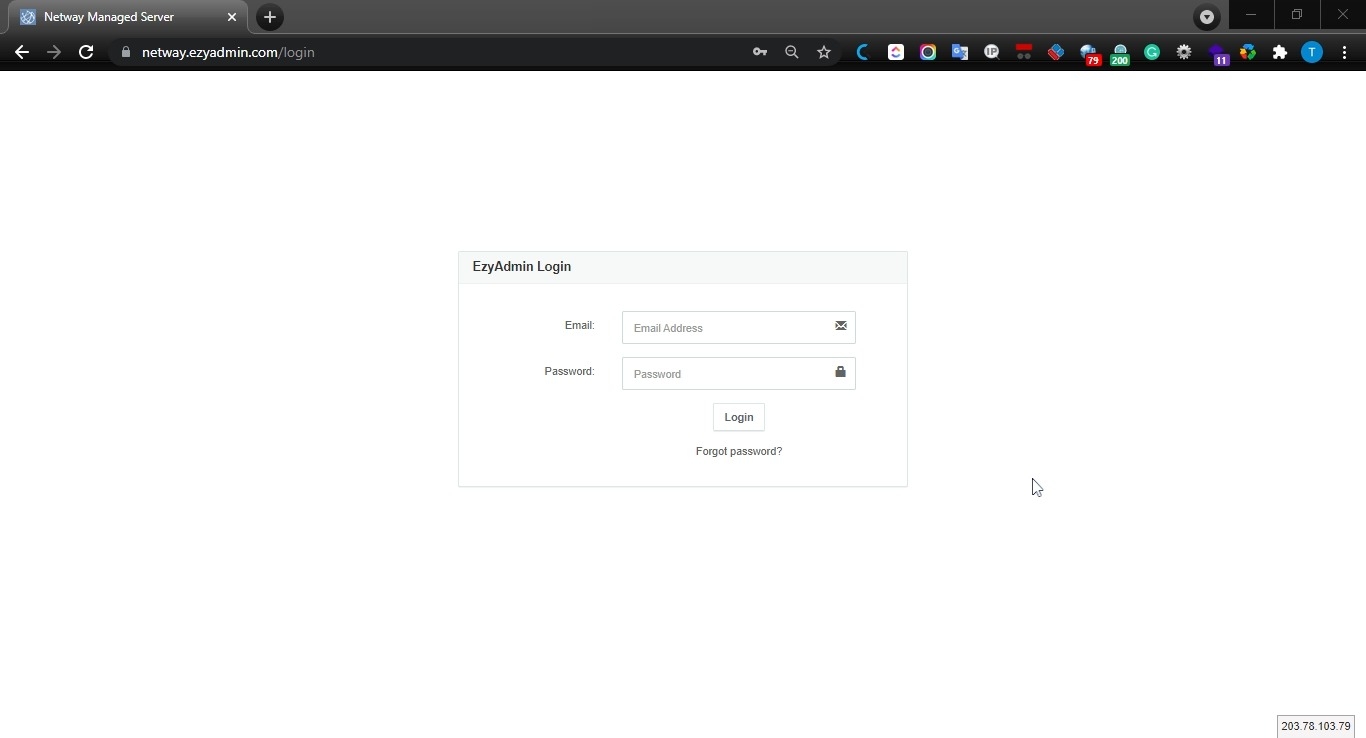Viewport: 1366px width, 738px height.
Task: Open a new browser tab
Action: [270, 17]
